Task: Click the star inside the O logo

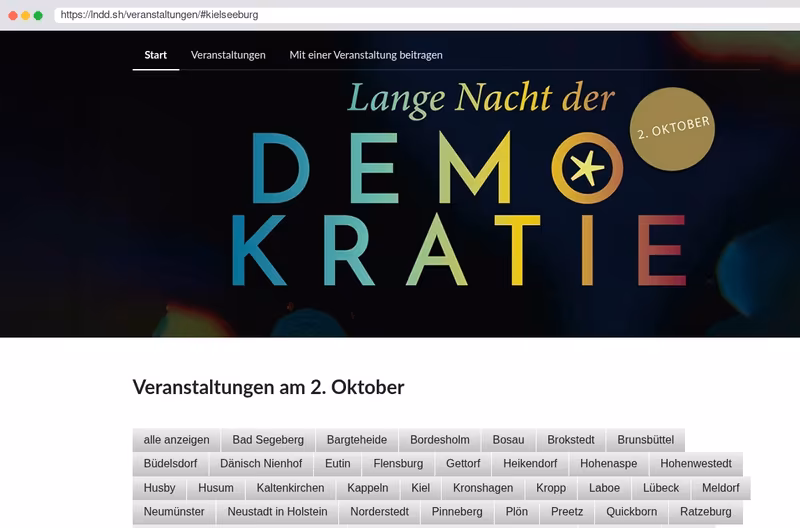Action: (x=587, y=168)
